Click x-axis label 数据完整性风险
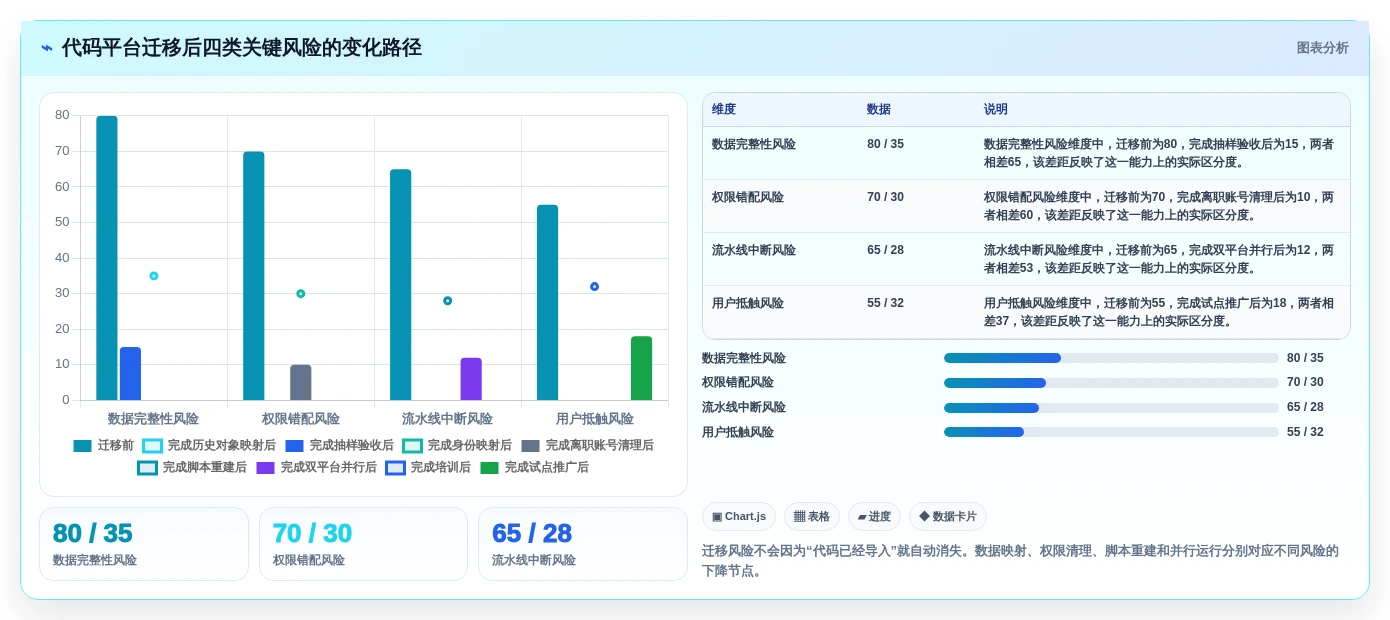This screenshot has height=620, width=1390. [153, 419]
